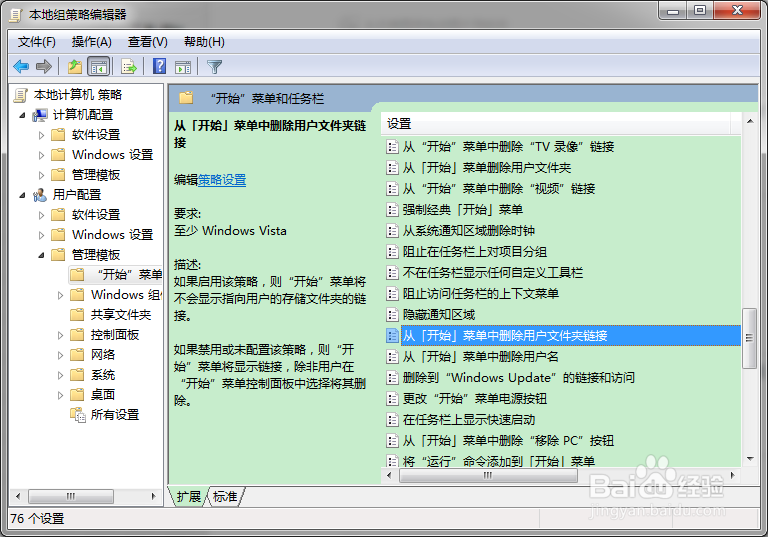
Task: Click the settings list scroll-up arrow
Action: 750,121
